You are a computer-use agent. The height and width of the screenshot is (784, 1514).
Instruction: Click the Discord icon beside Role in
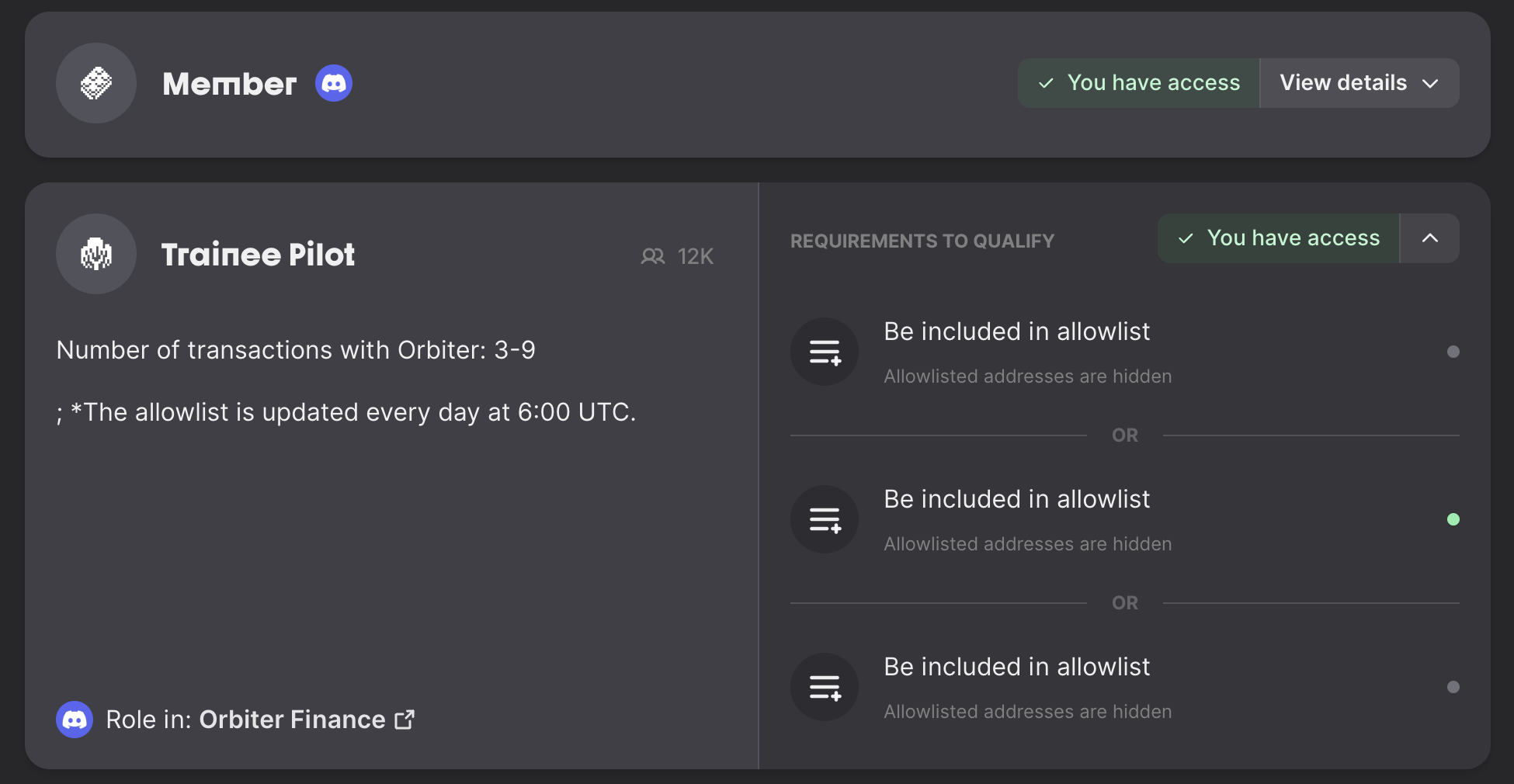(75, 720)
